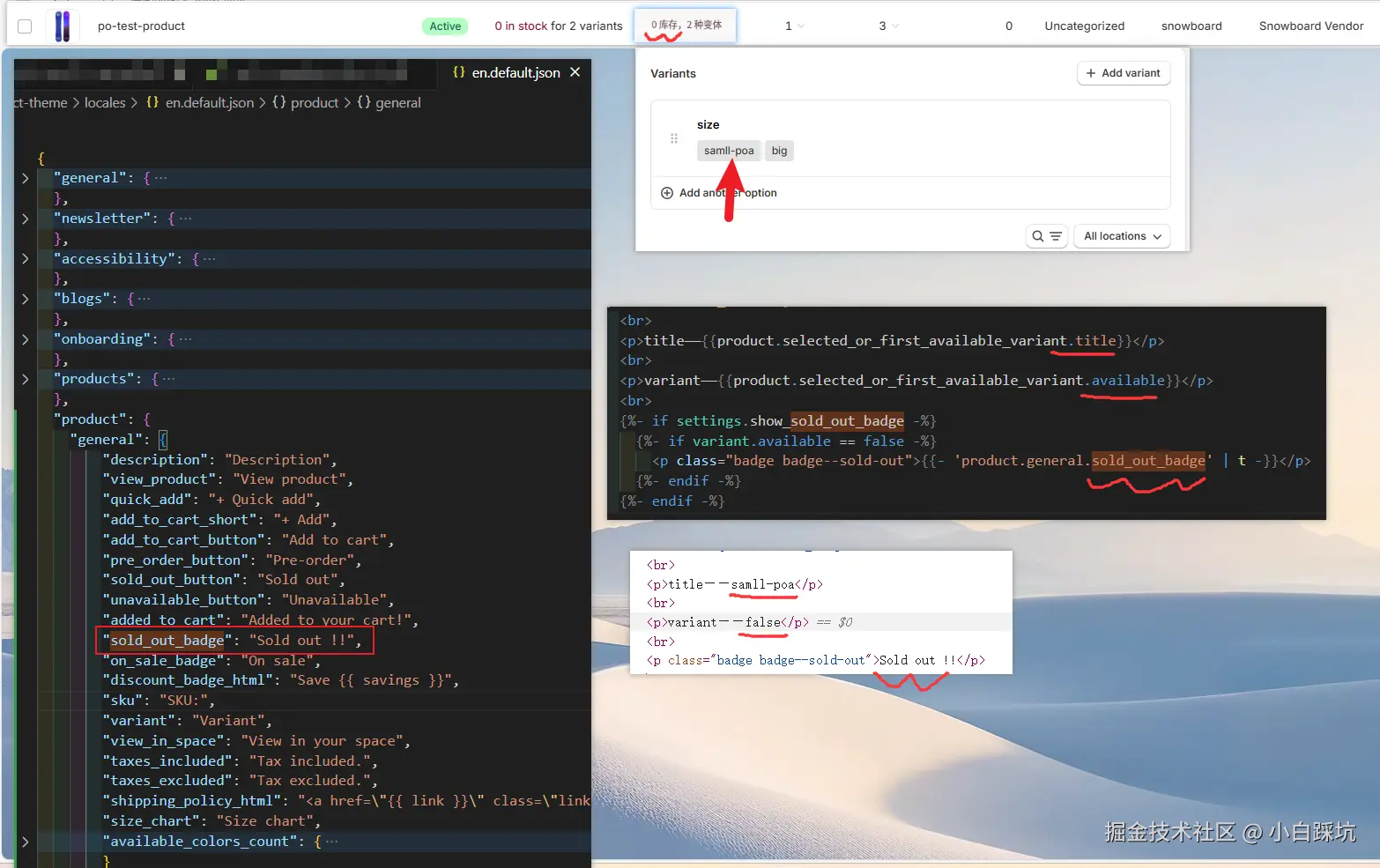The height and width of the screenshot is (868, 1380).
Task: Click the Uncategorized category cell
Action: click(1084, 26)
